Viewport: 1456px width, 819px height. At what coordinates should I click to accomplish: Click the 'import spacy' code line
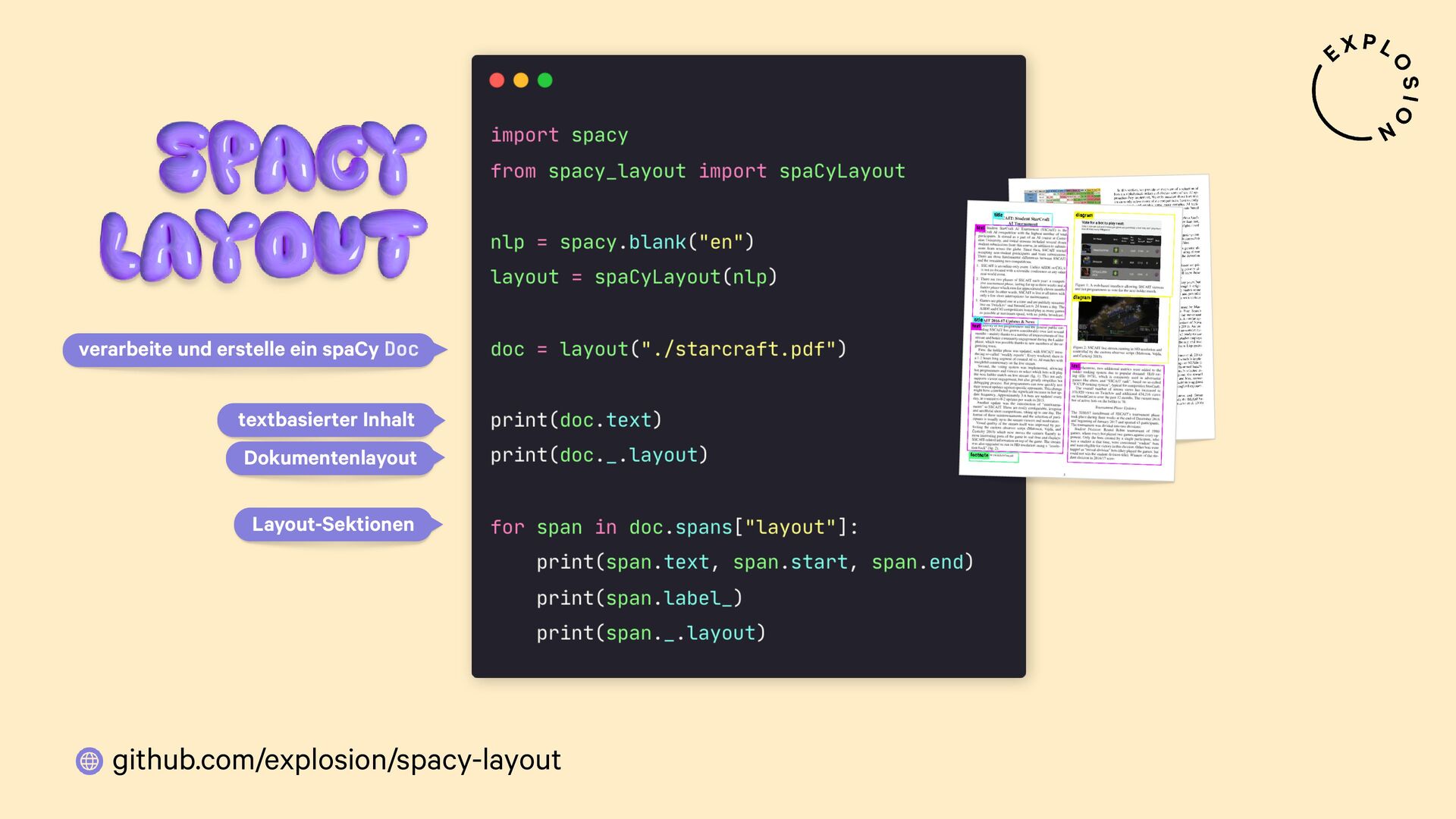click(x=559, y=136)
